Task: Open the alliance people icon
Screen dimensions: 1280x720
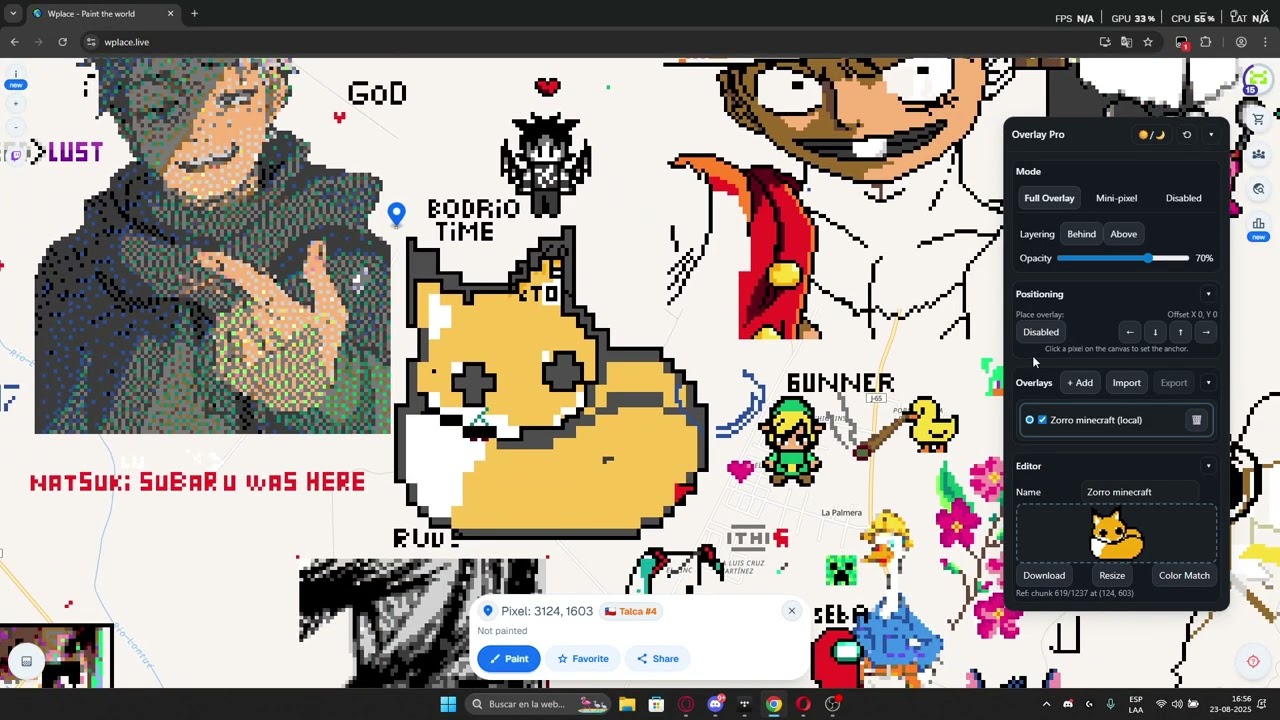Action: [1258, 154]
